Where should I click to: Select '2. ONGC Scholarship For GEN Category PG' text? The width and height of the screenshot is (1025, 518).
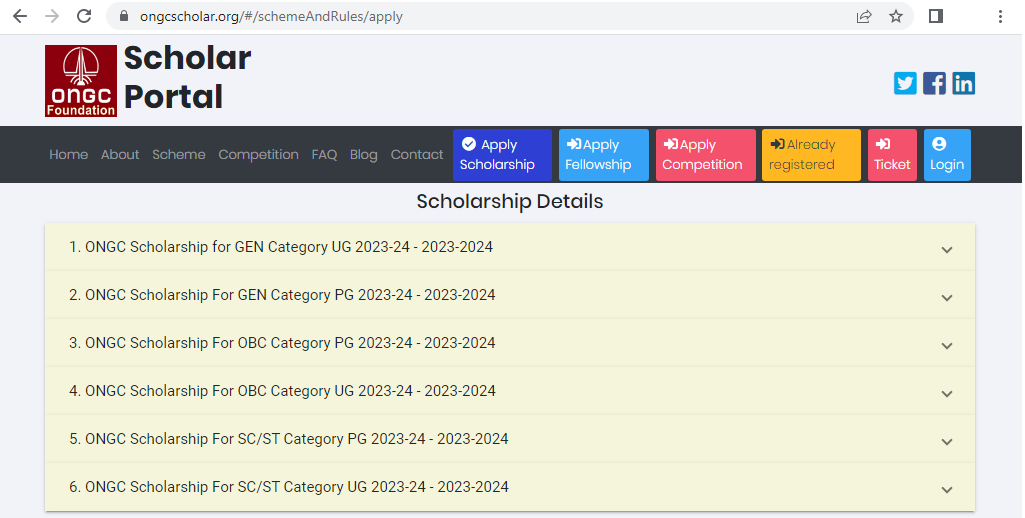[x=212, y=295]
